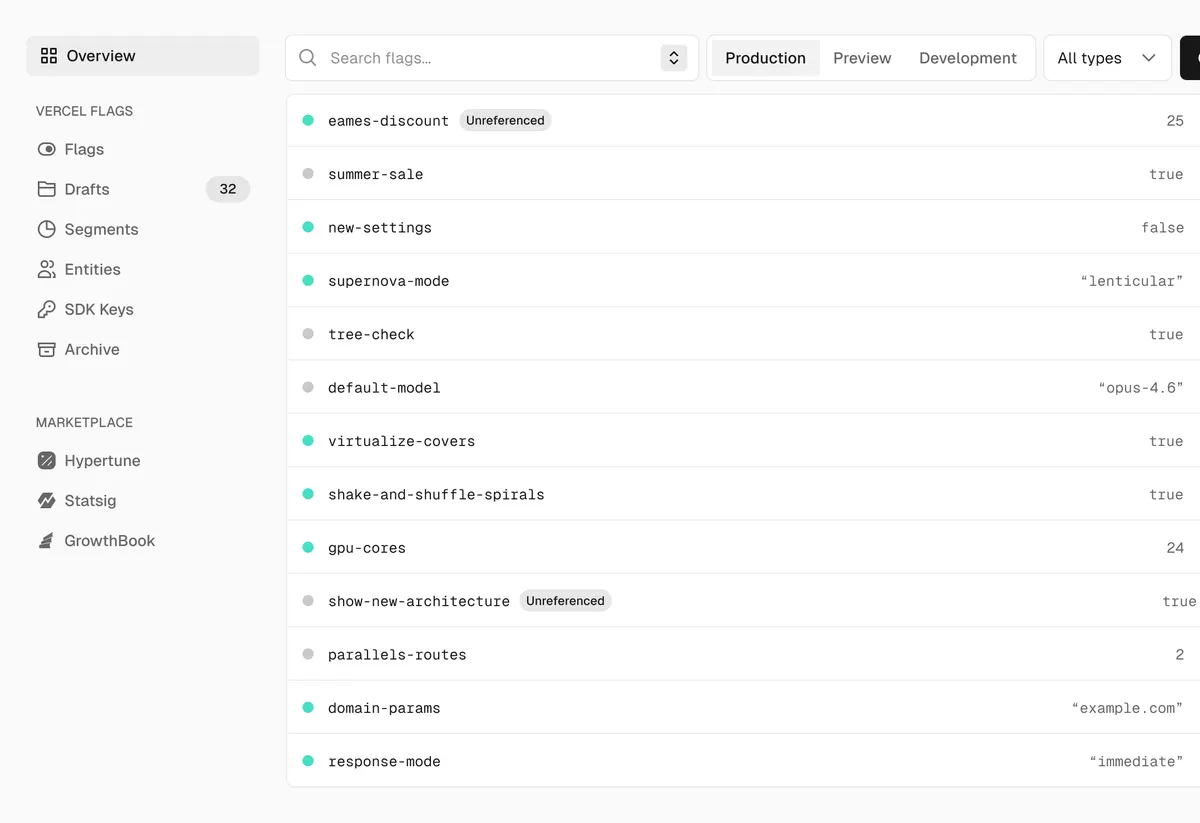1200x823 pixels.
Task: Click the green status dot for shake-and-shuffle-spirals
Action: pos(308,494)
